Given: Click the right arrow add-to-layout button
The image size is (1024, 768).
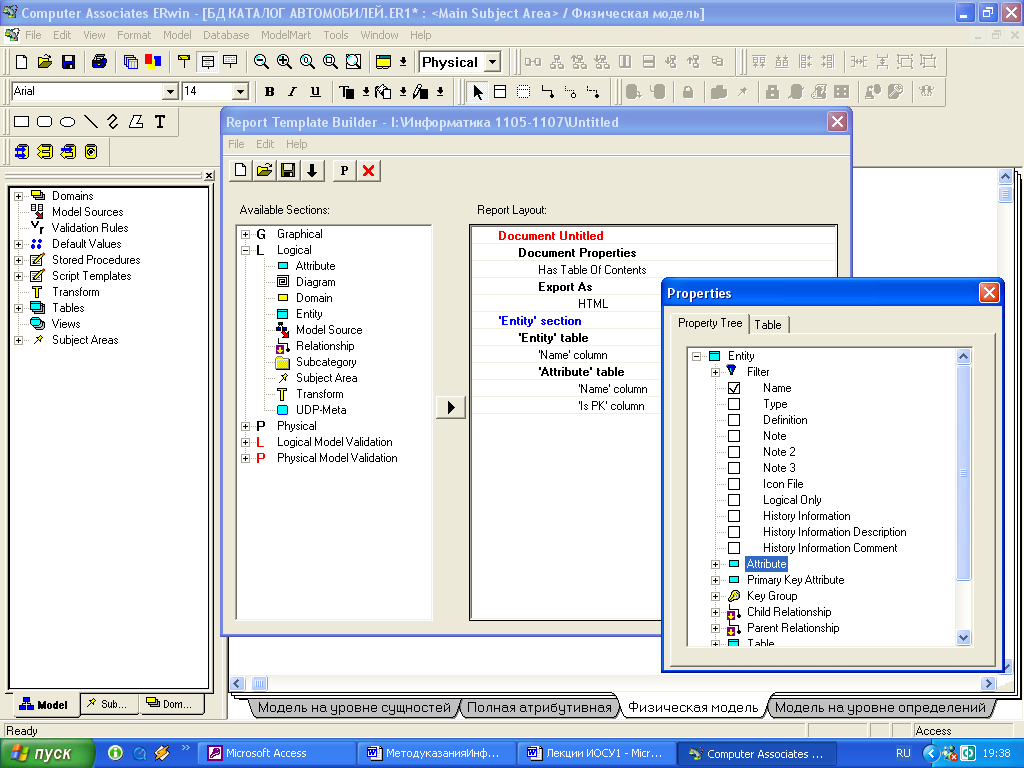Looking at the screenshot, I should pyautogui.click(x=451, y=407).
